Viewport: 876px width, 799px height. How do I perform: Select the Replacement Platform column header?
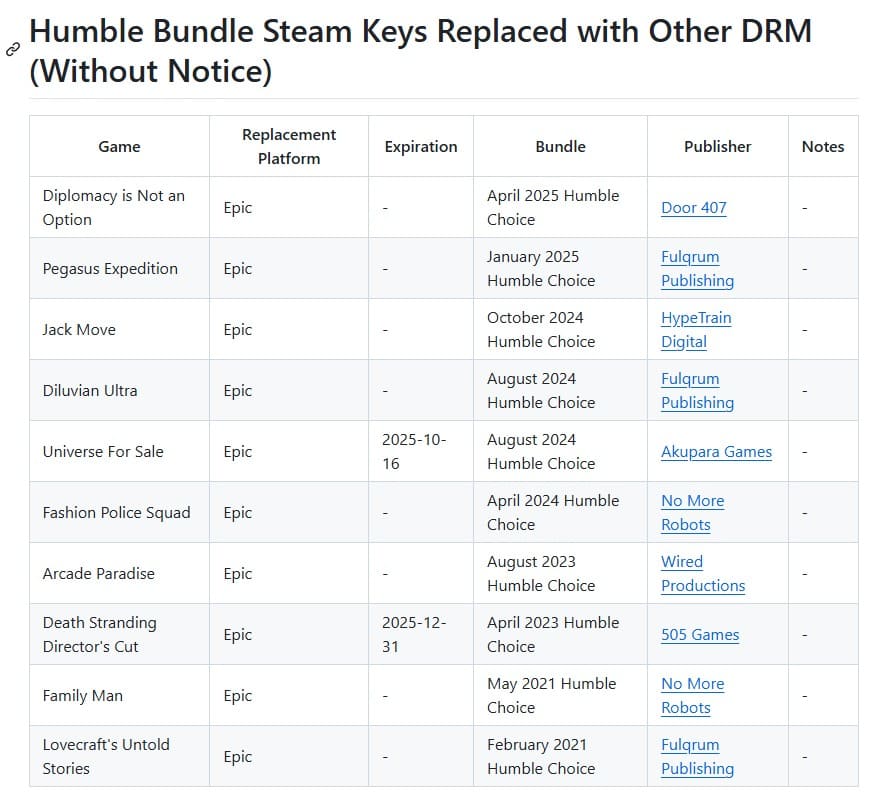point(289,146)
